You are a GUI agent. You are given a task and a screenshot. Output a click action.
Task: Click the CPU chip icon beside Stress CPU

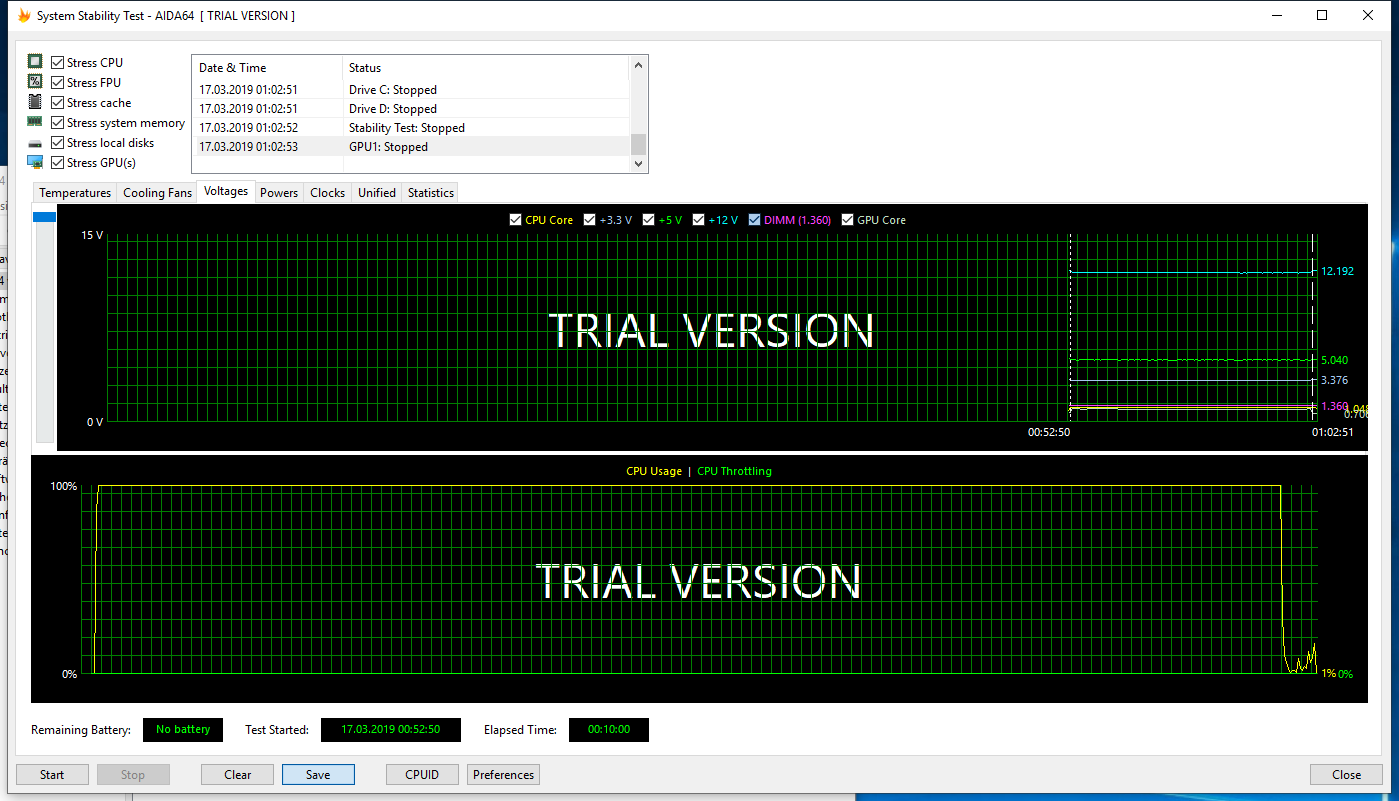coord(35,62)
